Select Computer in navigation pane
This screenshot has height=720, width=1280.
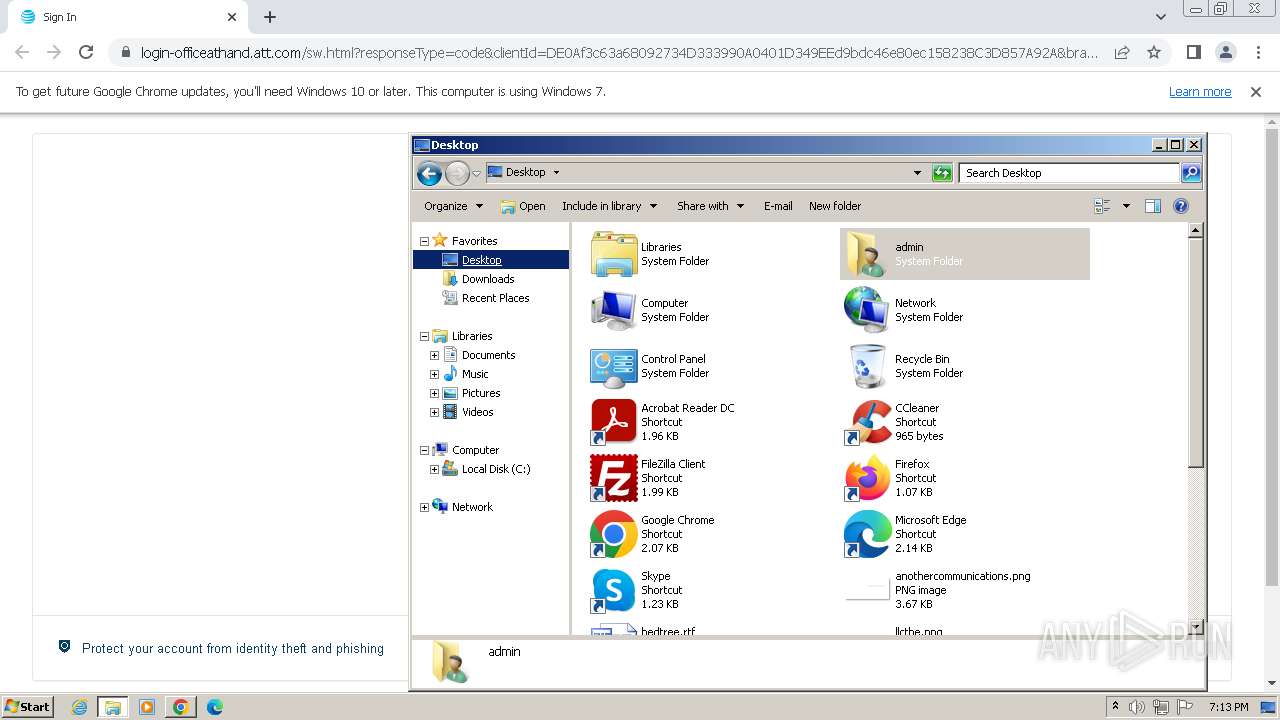pyautogui.click(x=475, y=450)
